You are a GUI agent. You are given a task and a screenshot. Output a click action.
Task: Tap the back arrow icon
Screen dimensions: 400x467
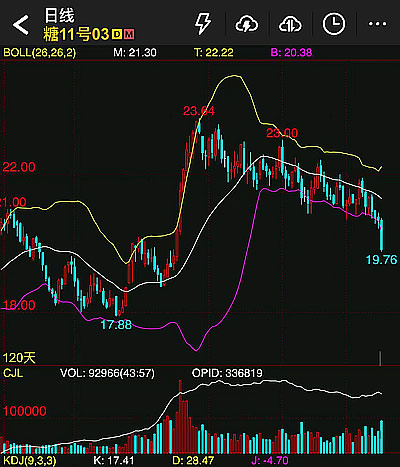point(21,25)
